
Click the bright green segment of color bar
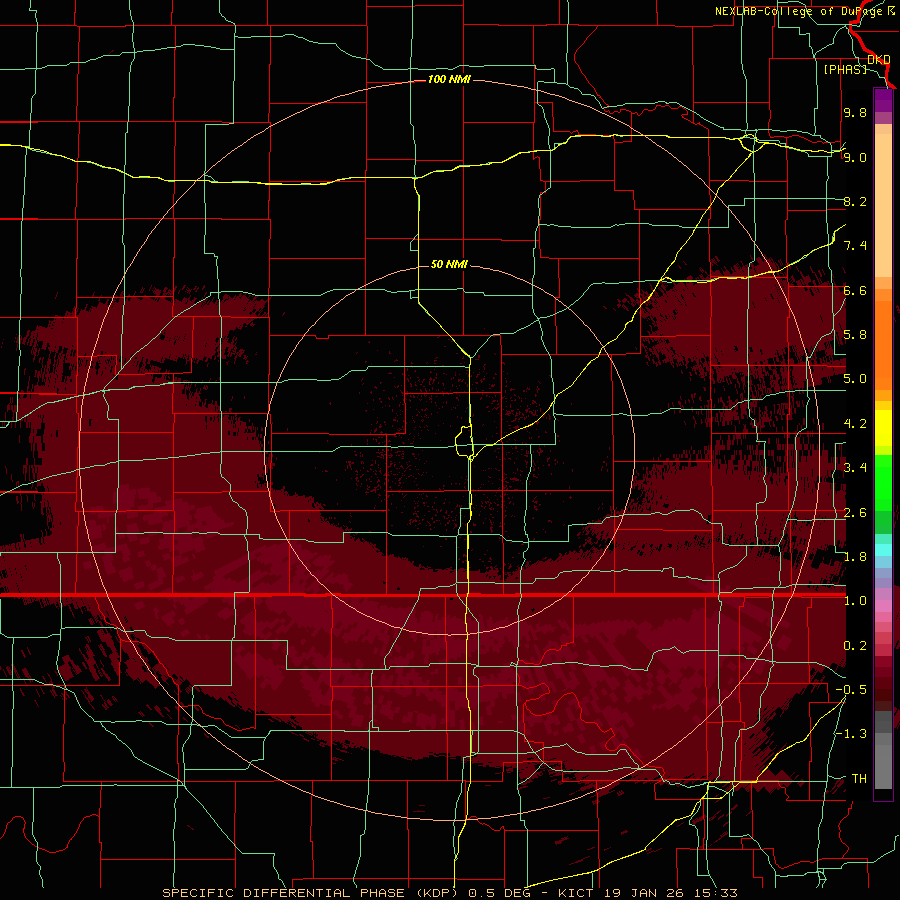(883, 482)
